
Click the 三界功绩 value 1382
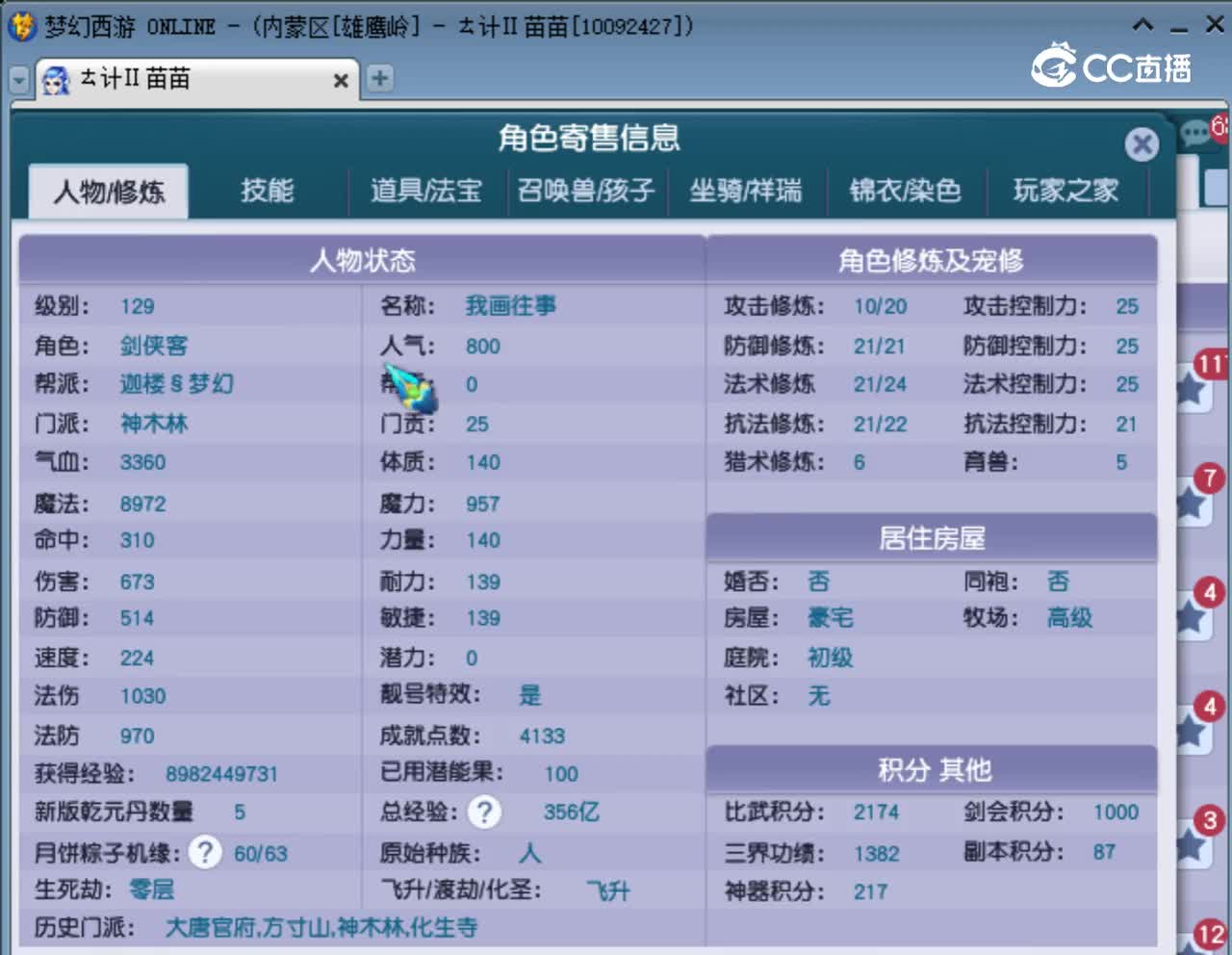coord(876,853)
